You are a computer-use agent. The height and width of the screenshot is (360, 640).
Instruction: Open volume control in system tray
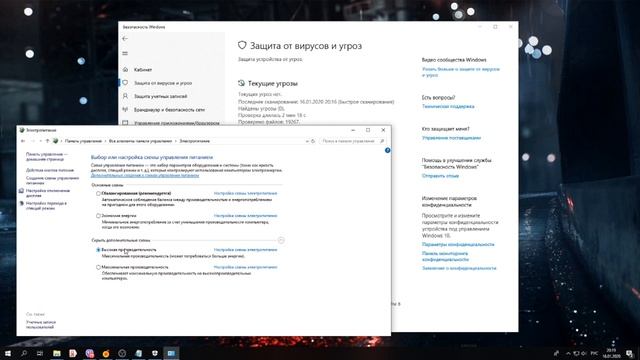tap(584, 353)
